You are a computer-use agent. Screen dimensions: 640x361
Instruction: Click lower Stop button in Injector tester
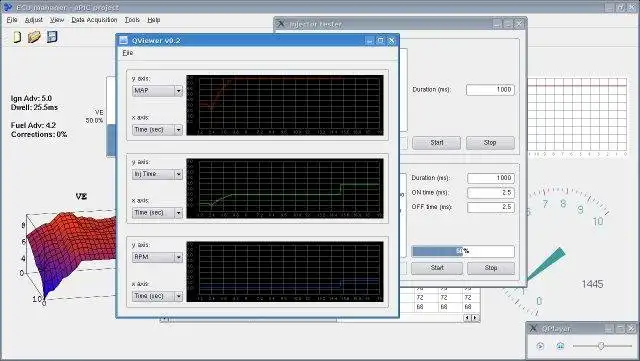pos(491,268)
